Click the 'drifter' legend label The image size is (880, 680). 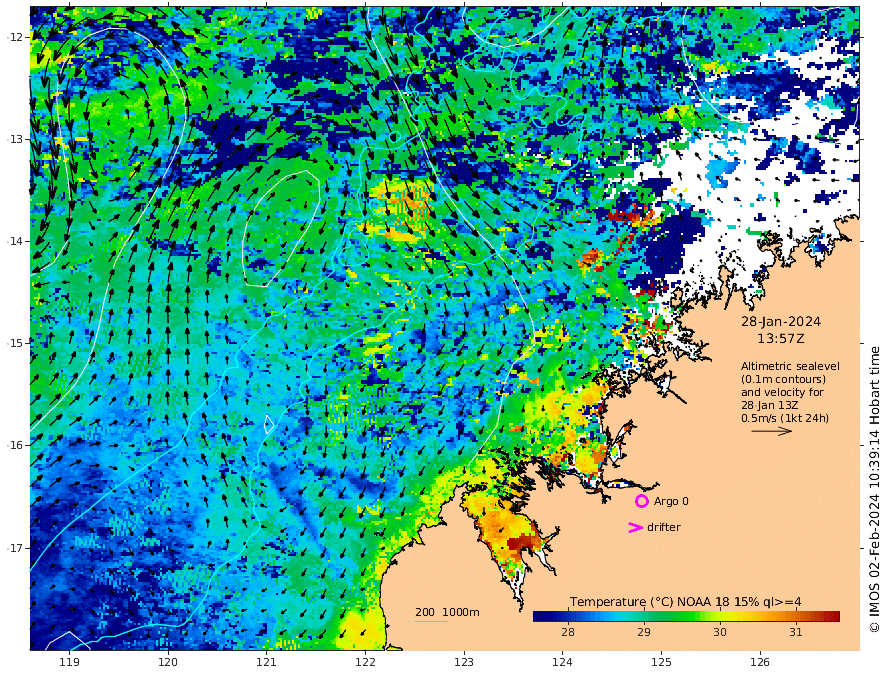(663, 527)
